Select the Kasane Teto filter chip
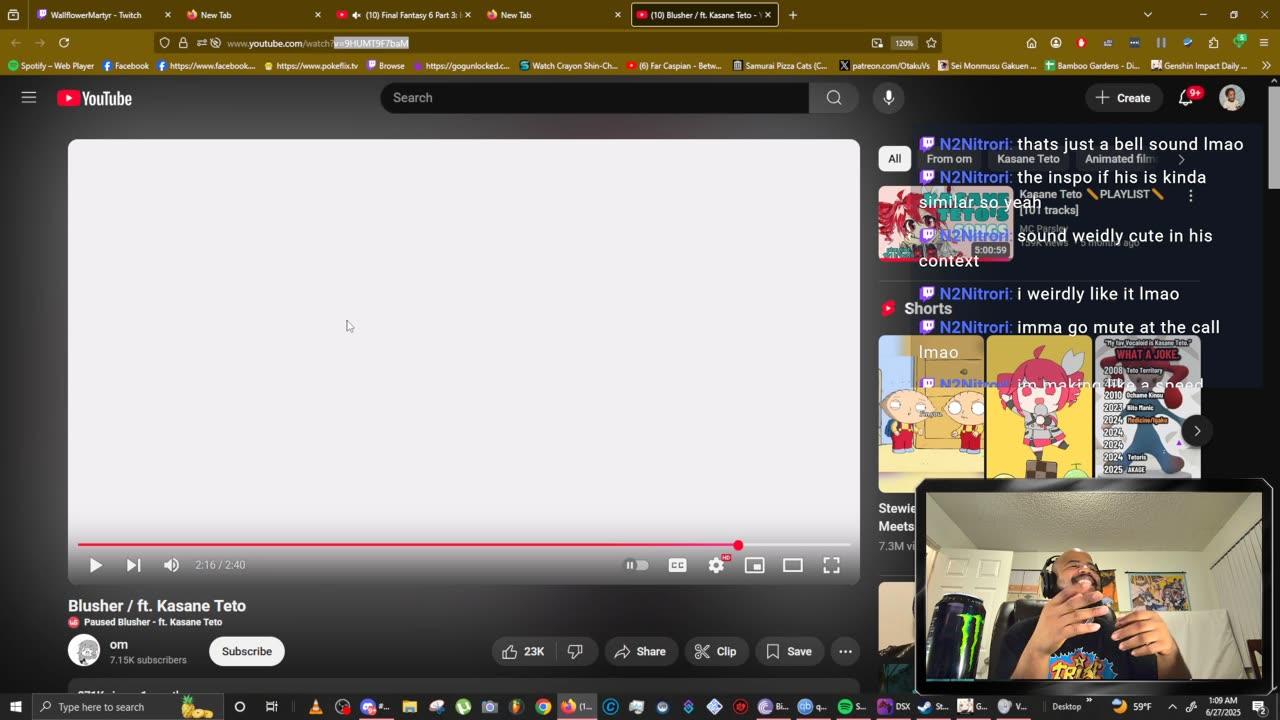The width and height of the screenshot is (1280, 720). click(x=1028, y=158)
